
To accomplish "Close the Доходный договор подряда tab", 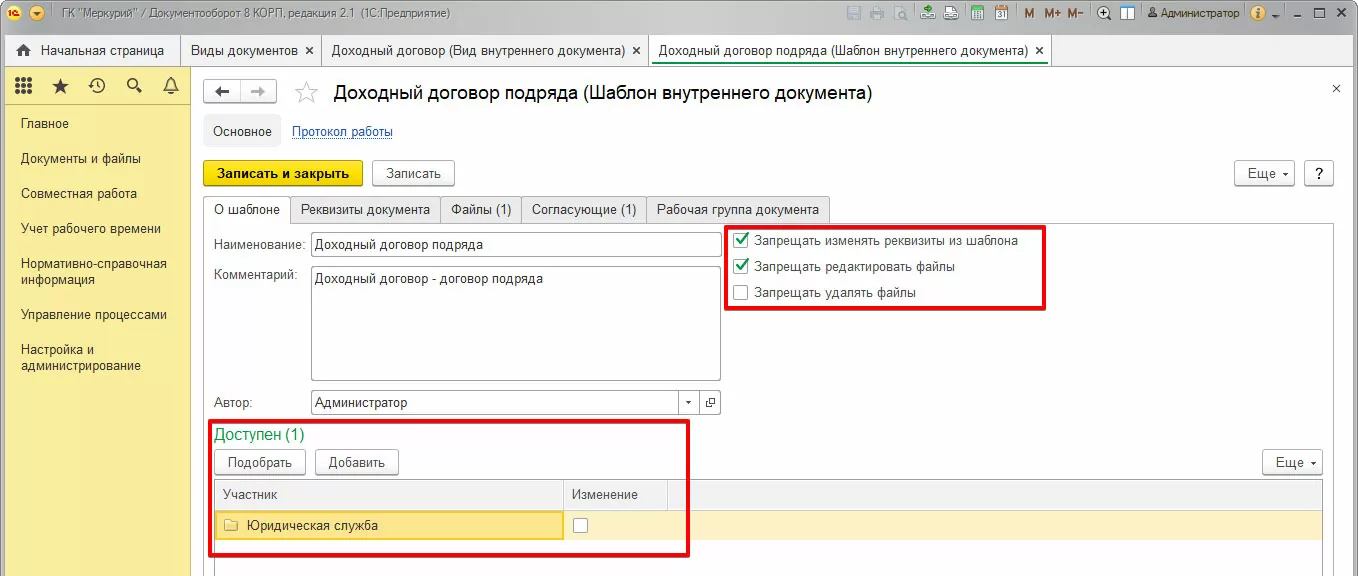I will pos(1039,51).
